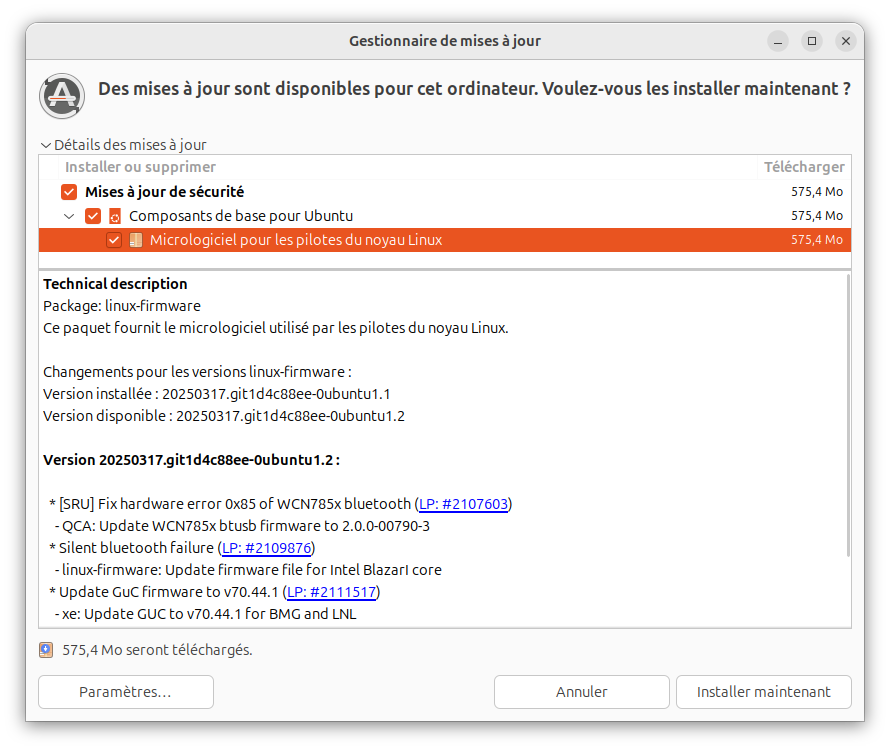890x750 pixels.
Task: Collapse Détails des mises à jour section
Action: click(x=124, y=145)
